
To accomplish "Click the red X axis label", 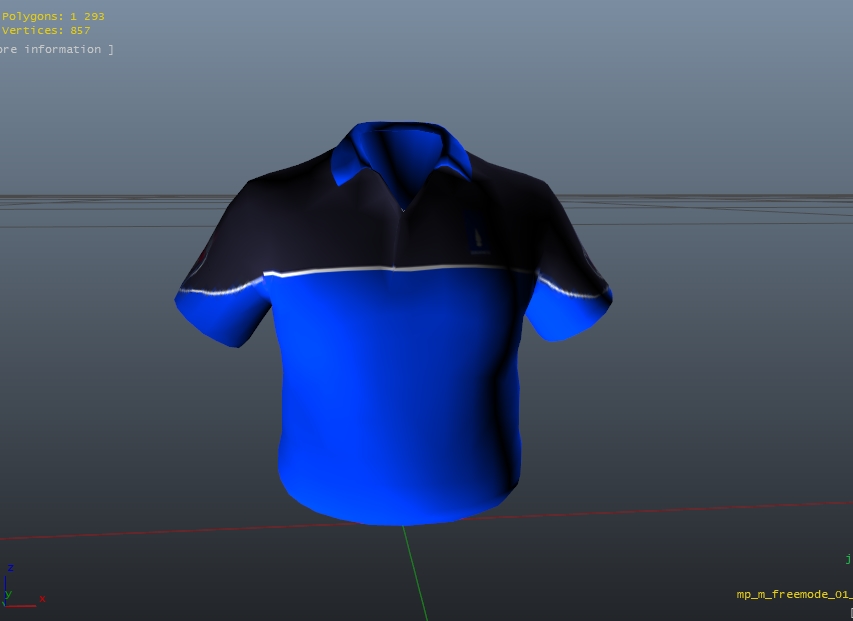I will tap(42, 600).
